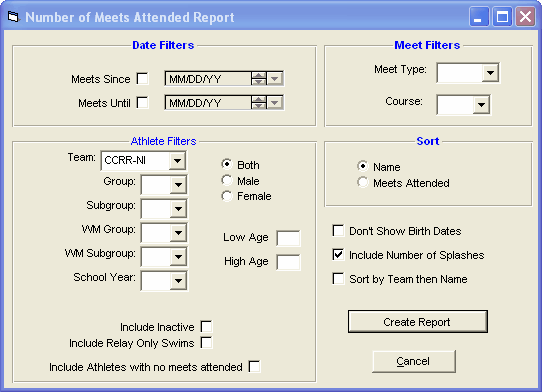Image resolution: width=542 pixels, height=392 pixels.
Task: Click the High Age input box
Action: (x=288, y=262)
